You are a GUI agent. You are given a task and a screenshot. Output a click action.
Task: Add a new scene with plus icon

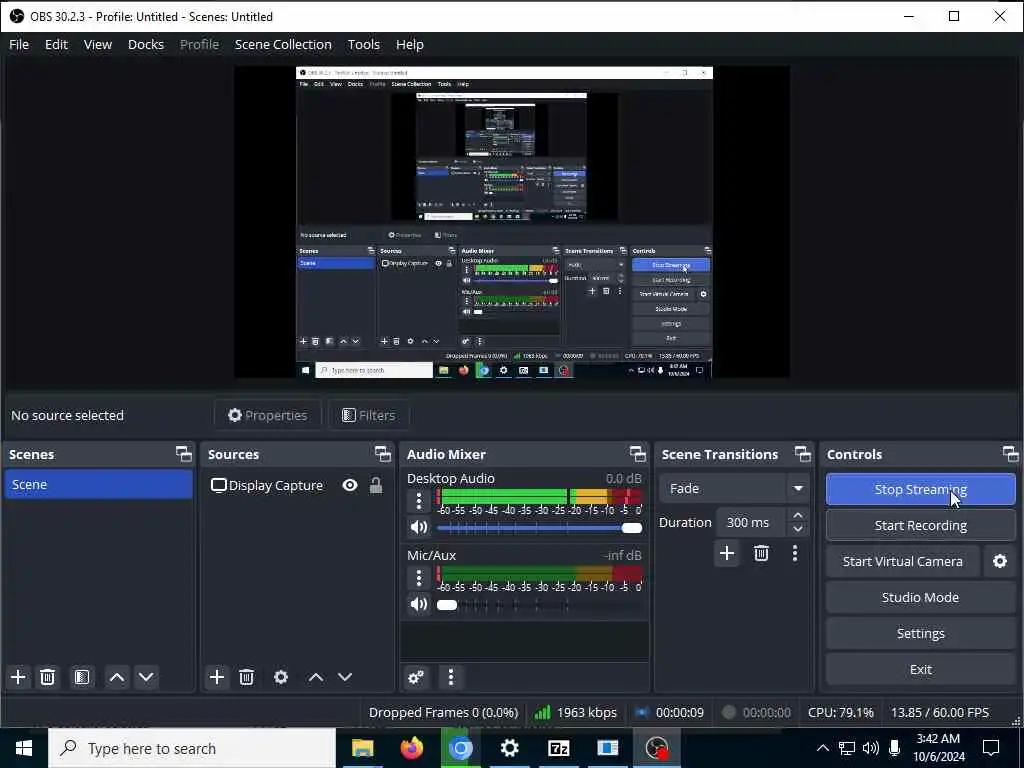click(x=18, y=677)
